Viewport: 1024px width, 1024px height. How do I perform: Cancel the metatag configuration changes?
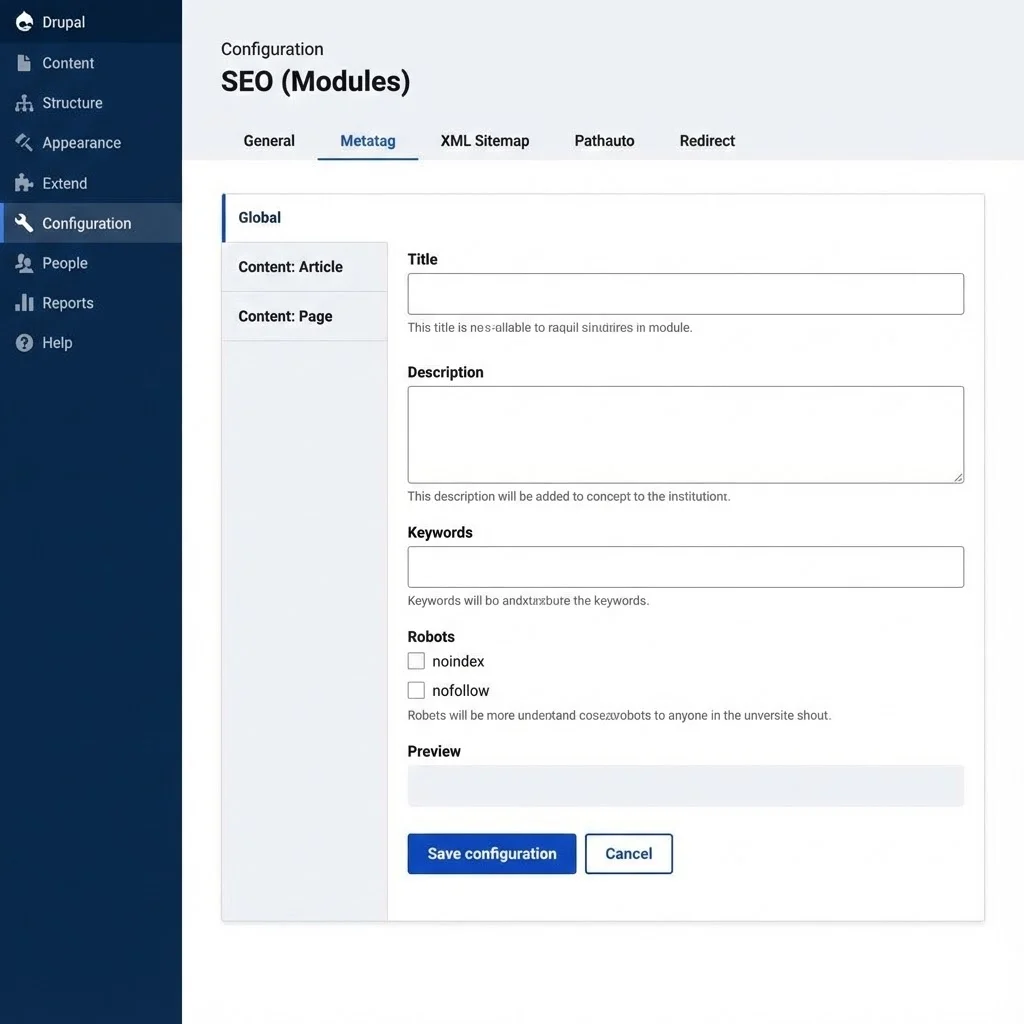(628, 853)
